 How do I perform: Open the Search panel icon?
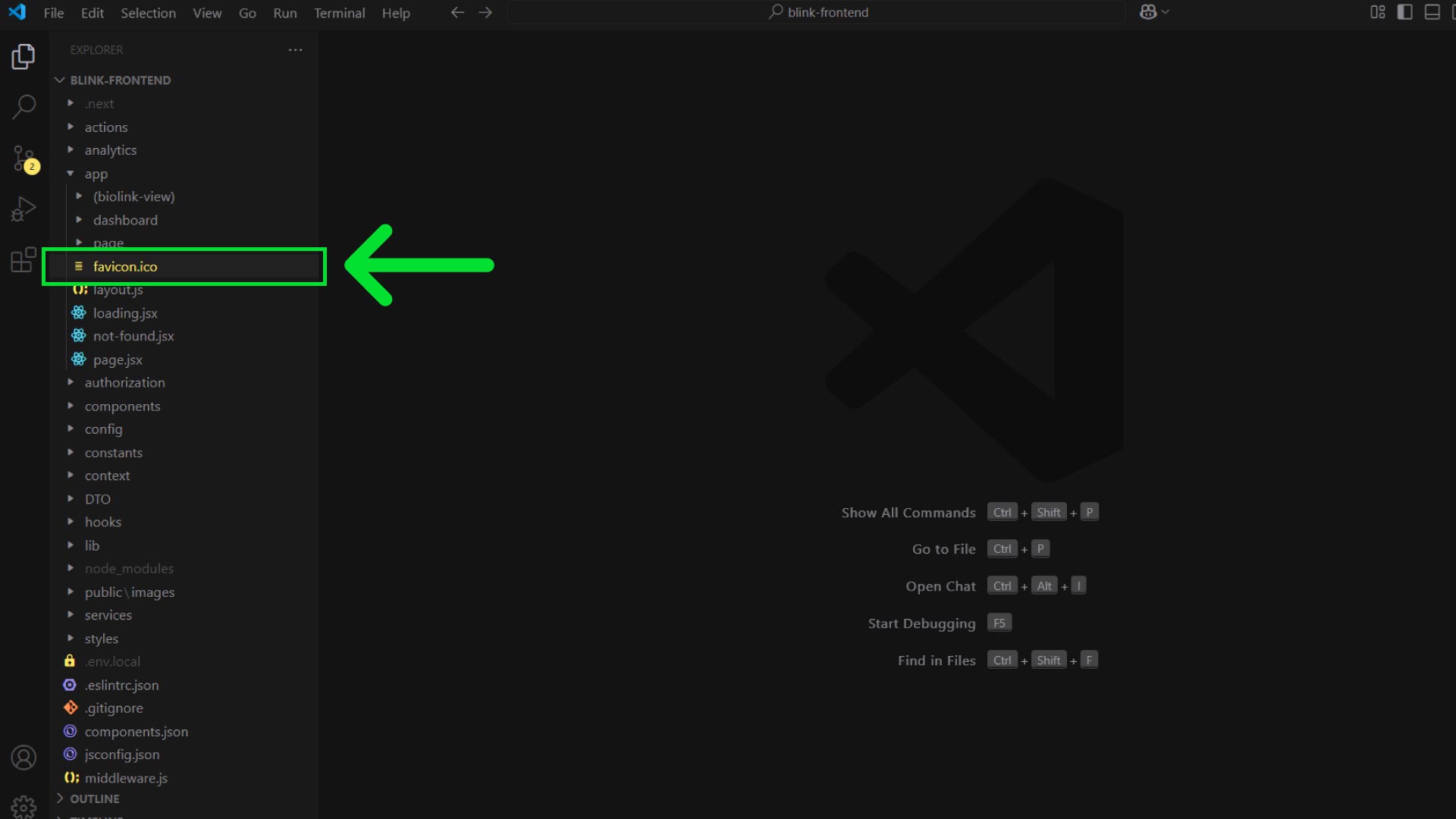click(24, 108)
